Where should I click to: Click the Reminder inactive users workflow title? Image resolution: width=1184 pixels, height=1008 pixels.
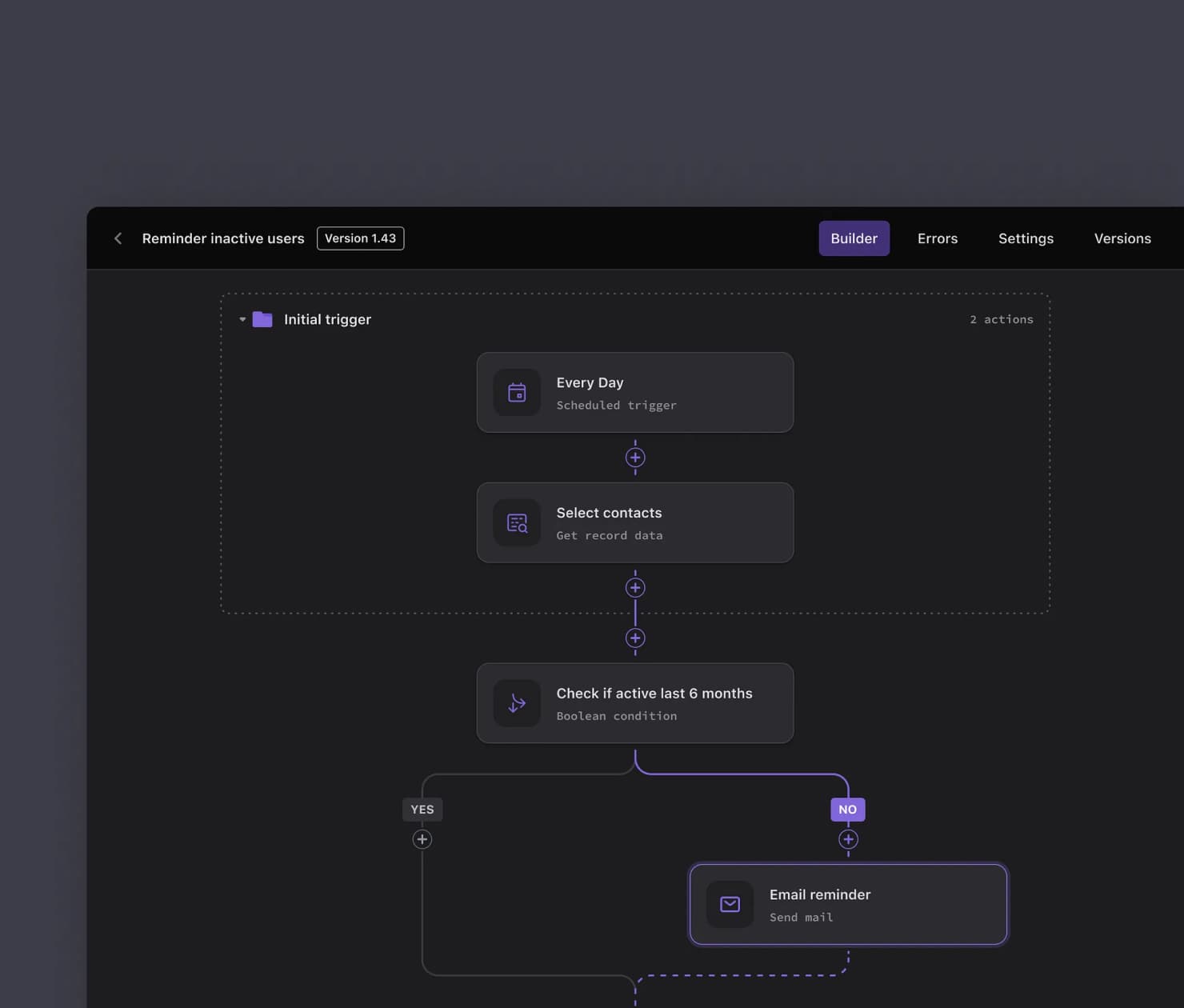click(x=223, y=238)
